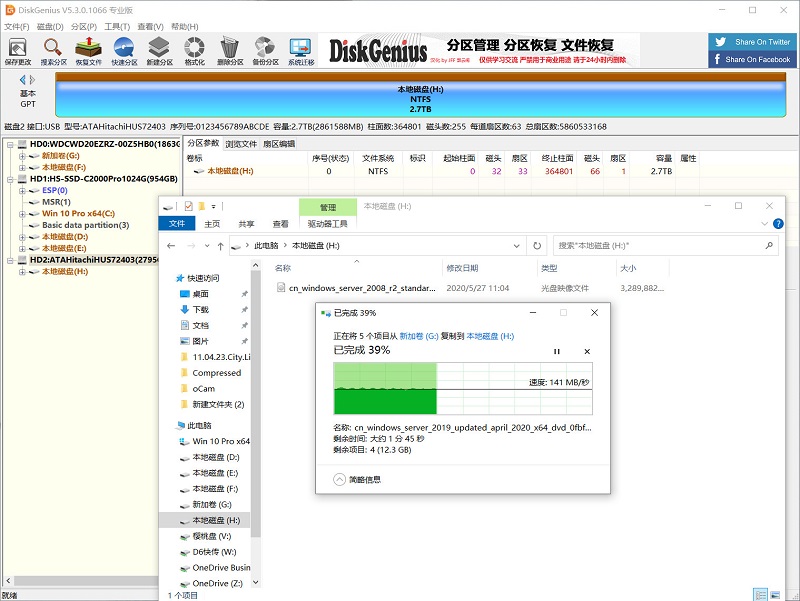Pause the file copy operation
This screenshot has width=800, height=601.
(557, 352)
